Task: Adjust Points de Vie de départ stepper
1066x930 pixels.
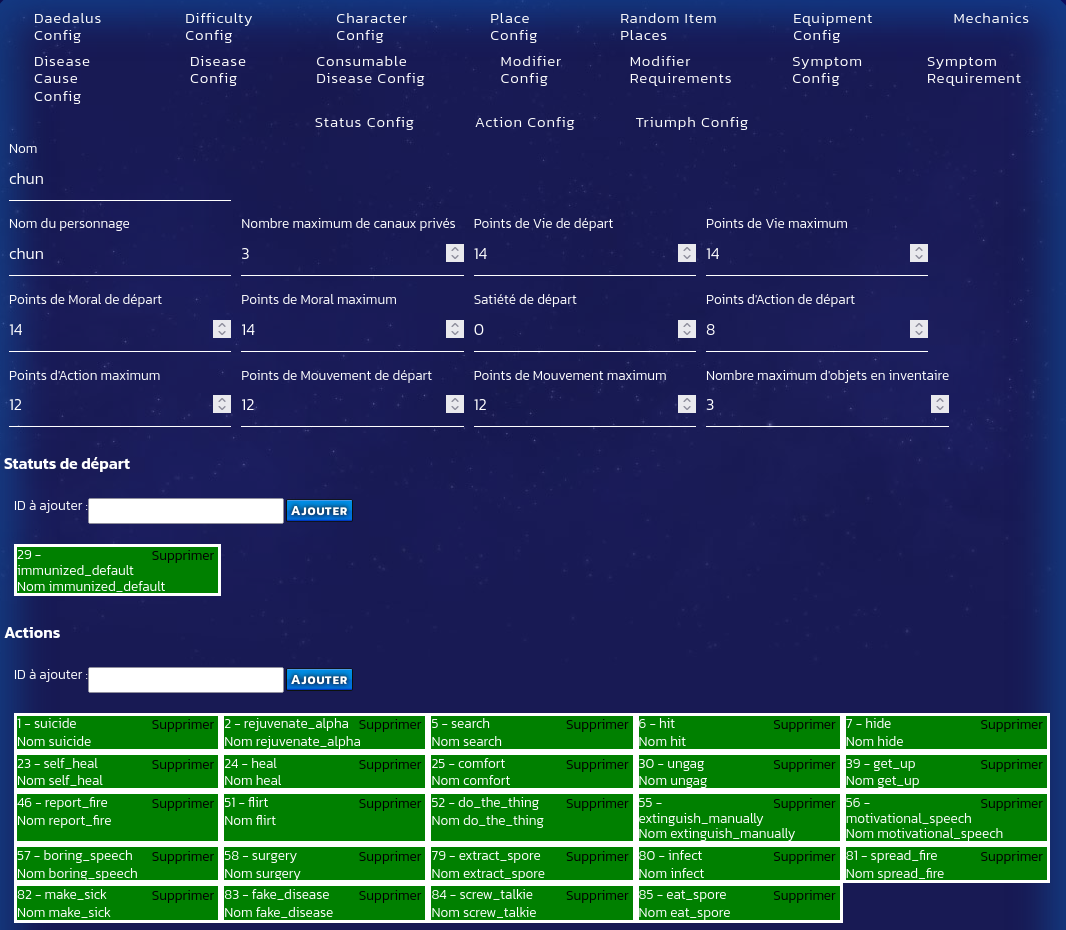Action: tap(687, 254)
